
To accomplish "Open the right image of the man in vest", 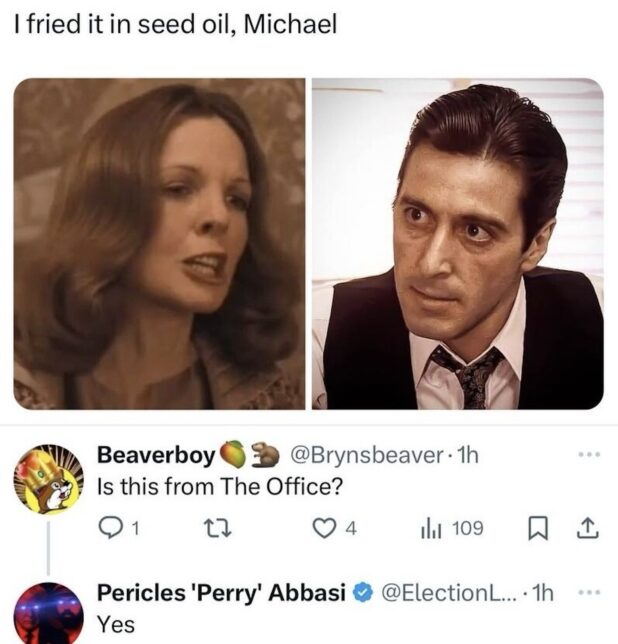I will 458,243.
